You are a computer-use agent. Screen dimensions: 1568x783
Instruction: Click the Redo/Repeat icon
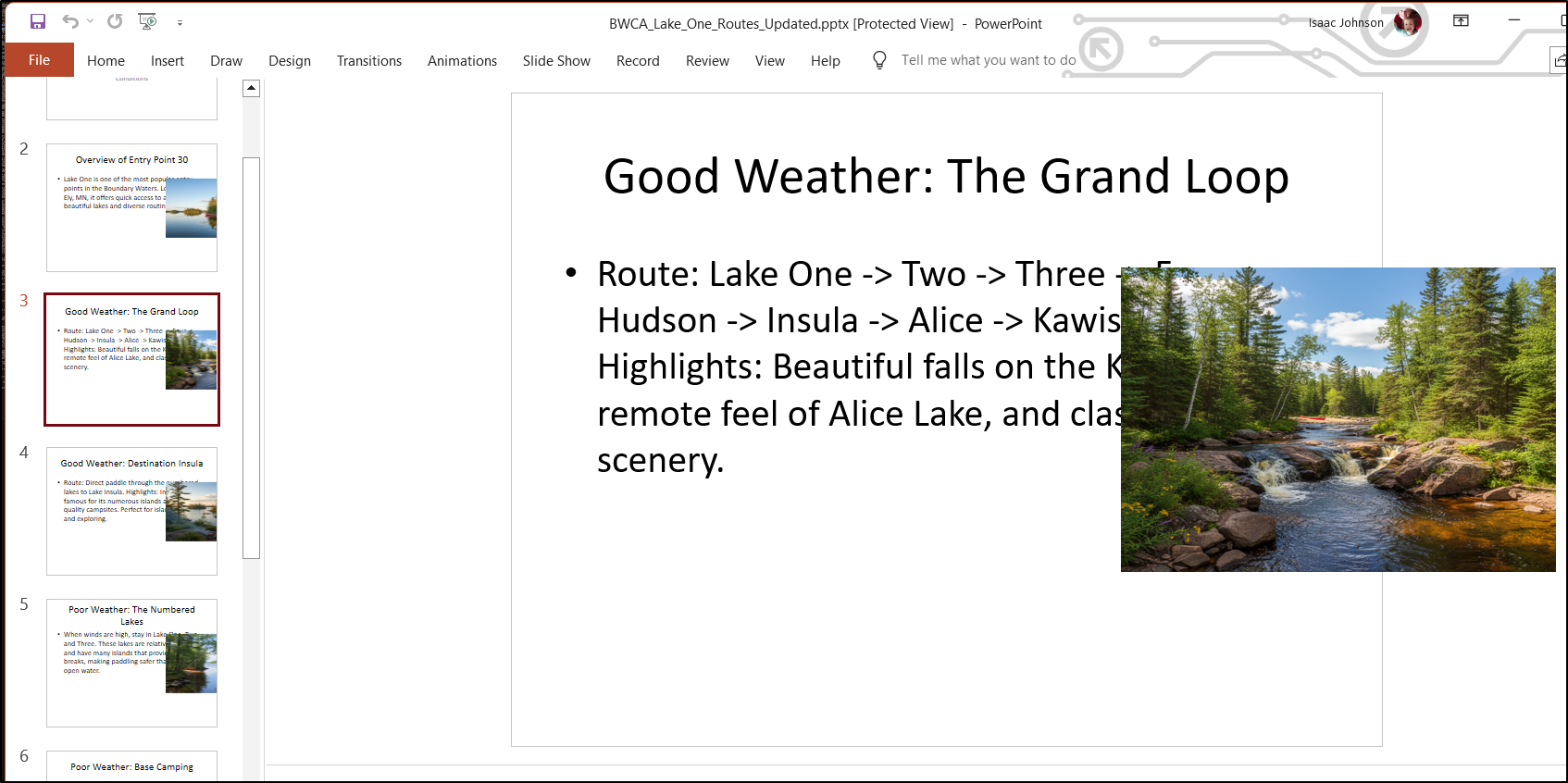[115, 21]
